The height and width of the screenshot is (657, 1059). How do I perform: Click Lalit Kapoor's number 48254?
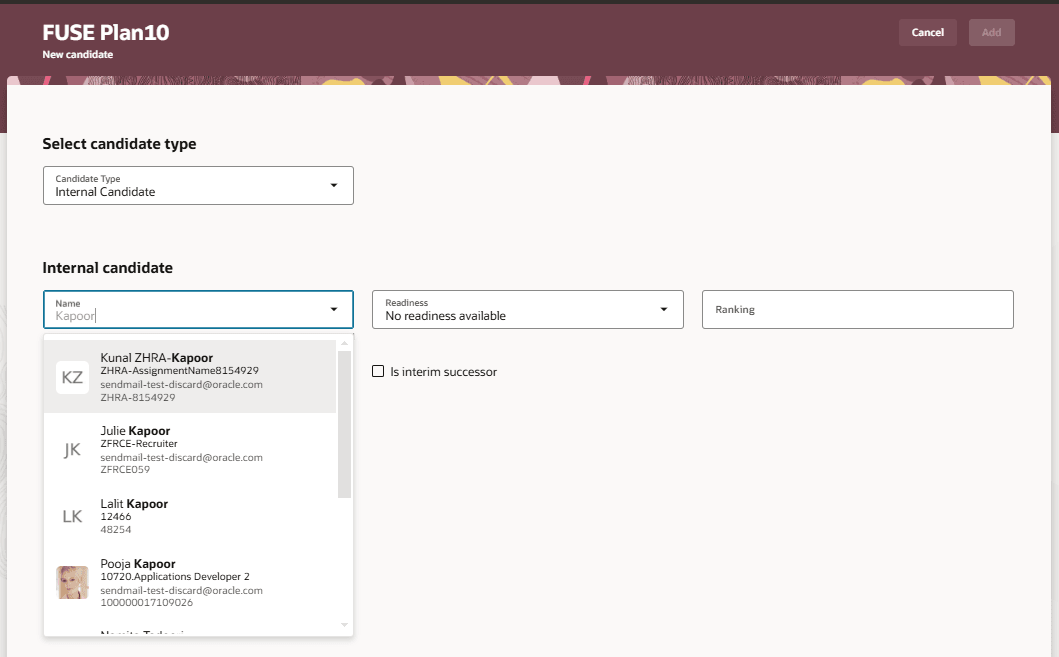click(x=116, y=529)
